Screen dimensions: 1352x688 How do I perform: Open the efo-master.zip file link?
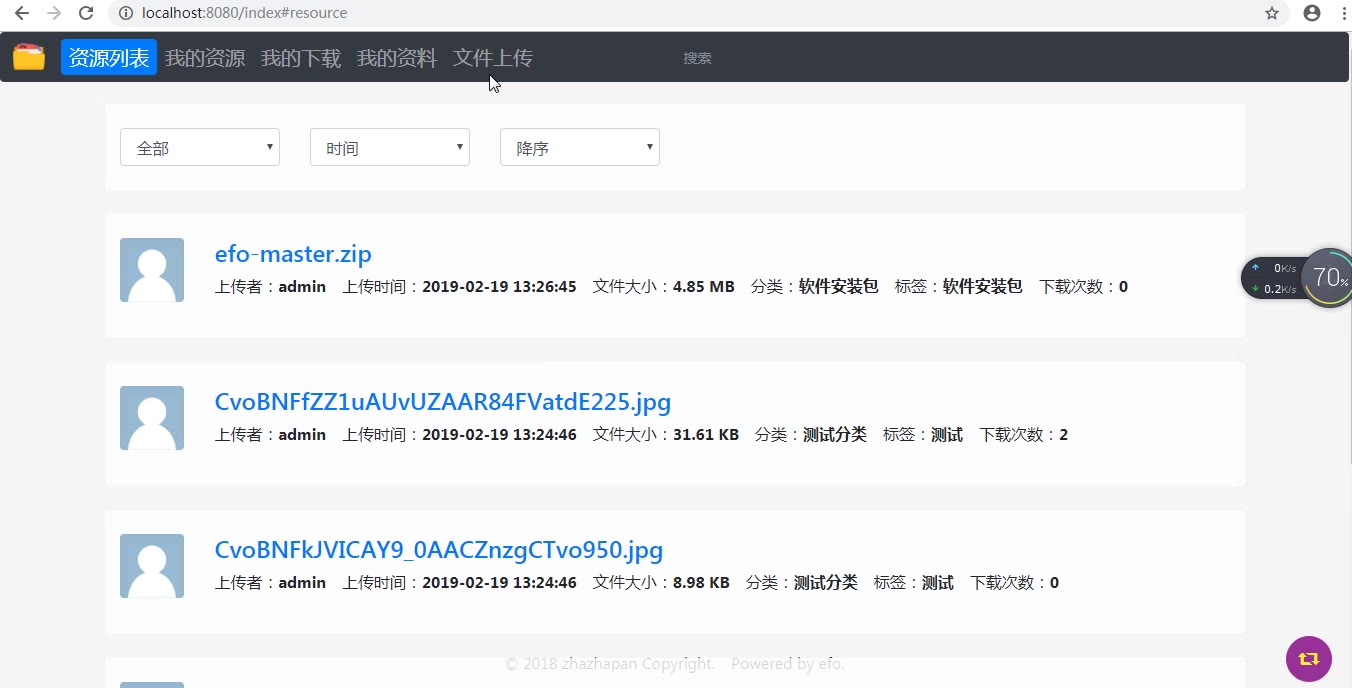[x=293, y=254]
